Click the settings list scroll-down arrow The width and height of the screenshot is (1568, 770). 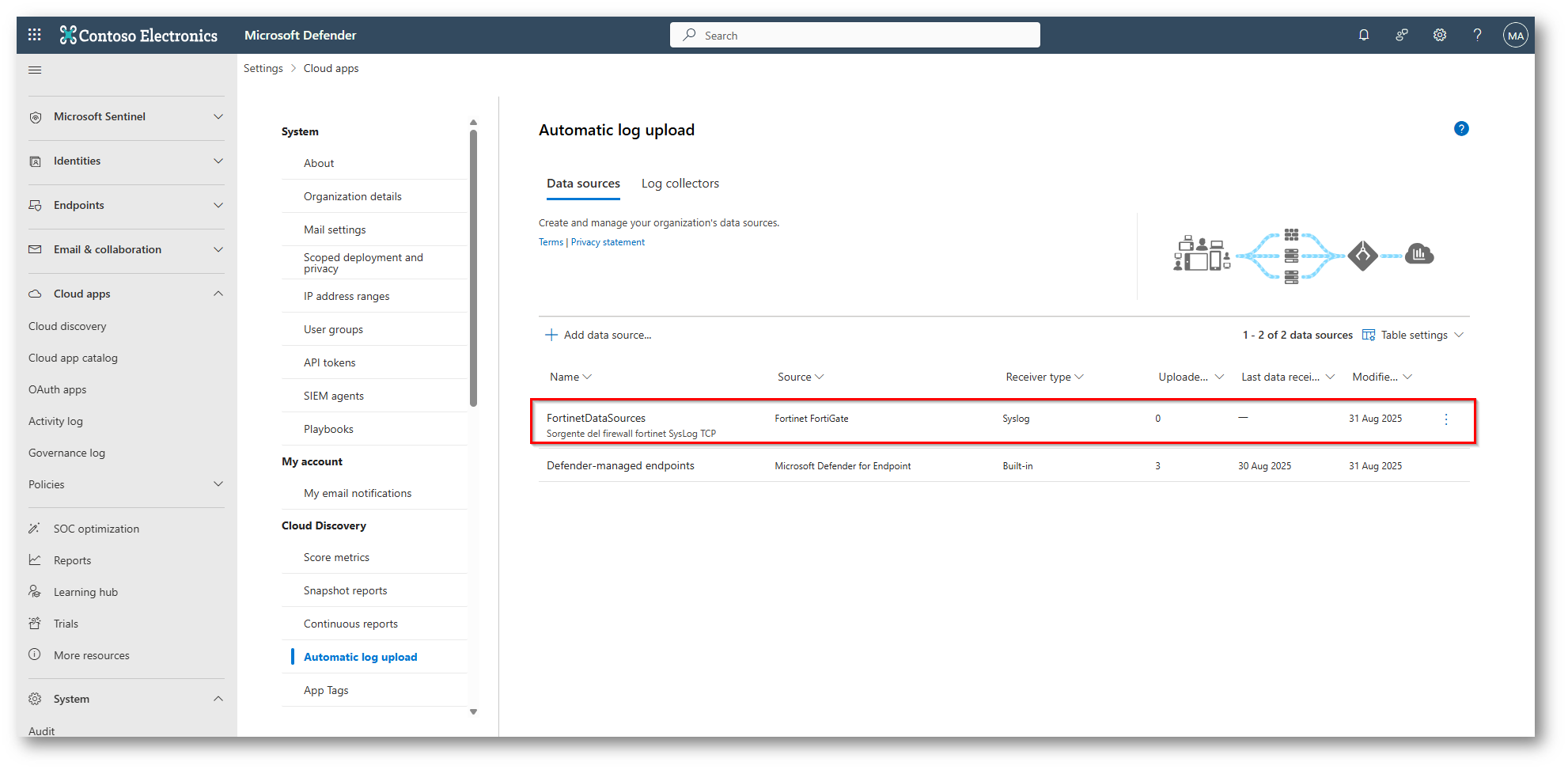click(473, 711)
